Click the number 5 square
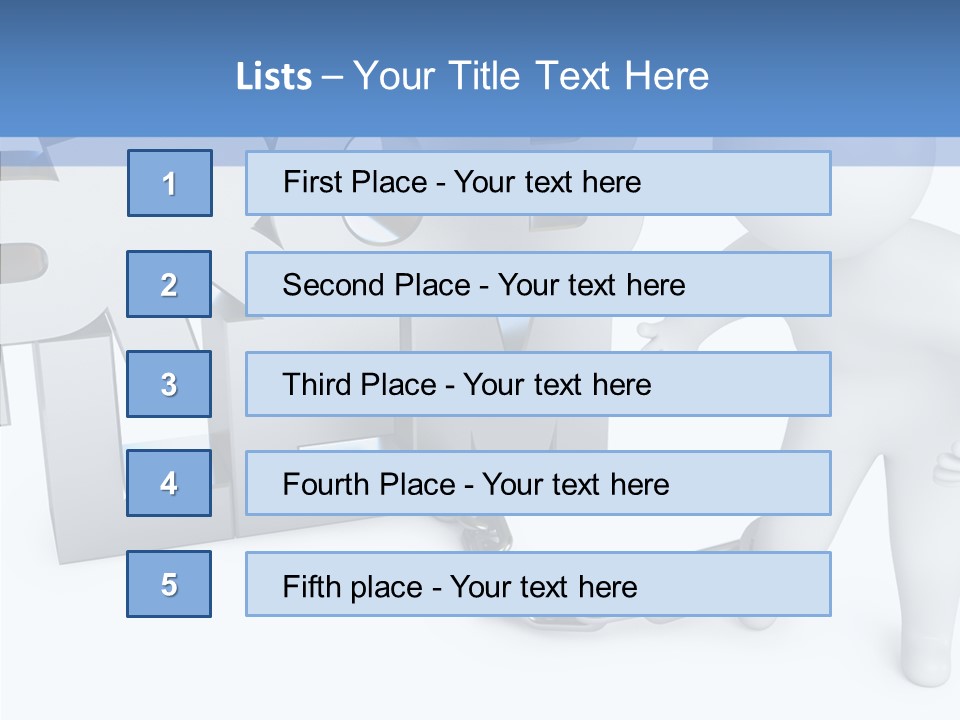This screenshot has height=720, width=960. point(169,584)
